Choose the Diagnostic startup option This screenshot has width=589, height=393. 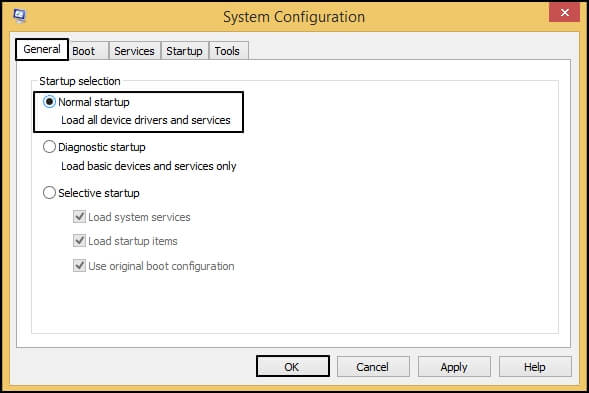click(49, 147)
